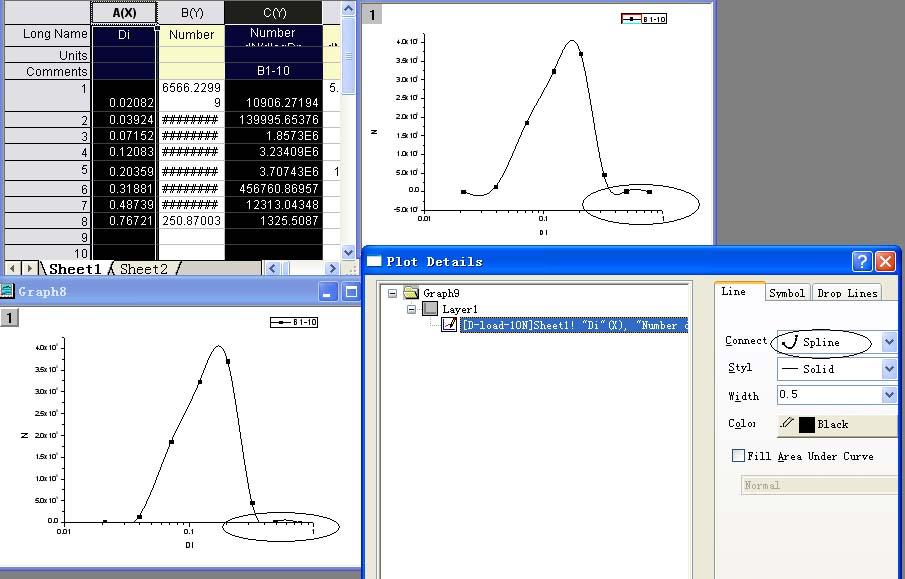The width and height of the screenshot is (905, 579).
Task: Click cell with value 3.70743E6
Action: coord(274,171)
